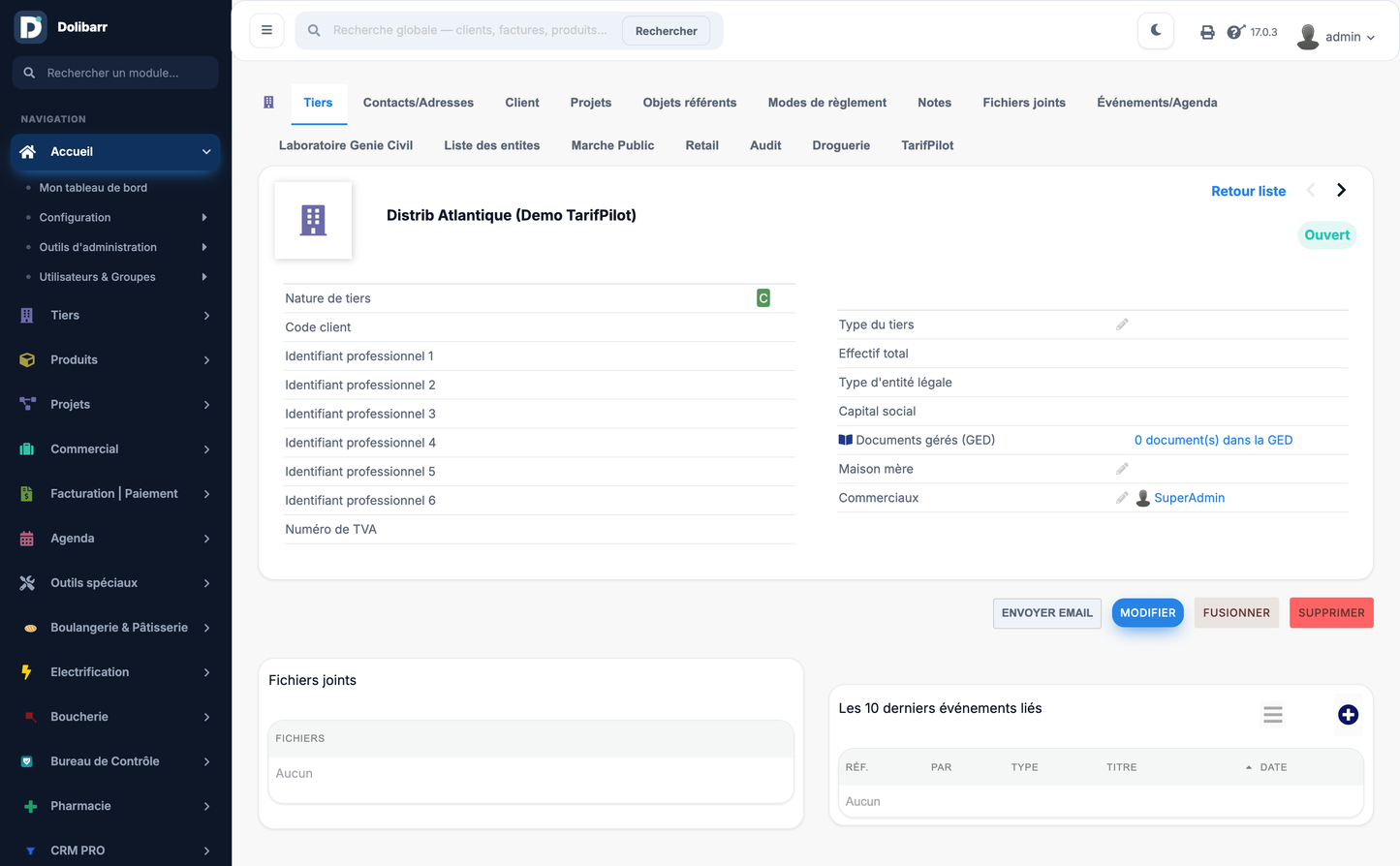Expand the Configuration submenu arrow
Image resolution: width=1400 pixels, height=866 pixels.
[204, 218]
